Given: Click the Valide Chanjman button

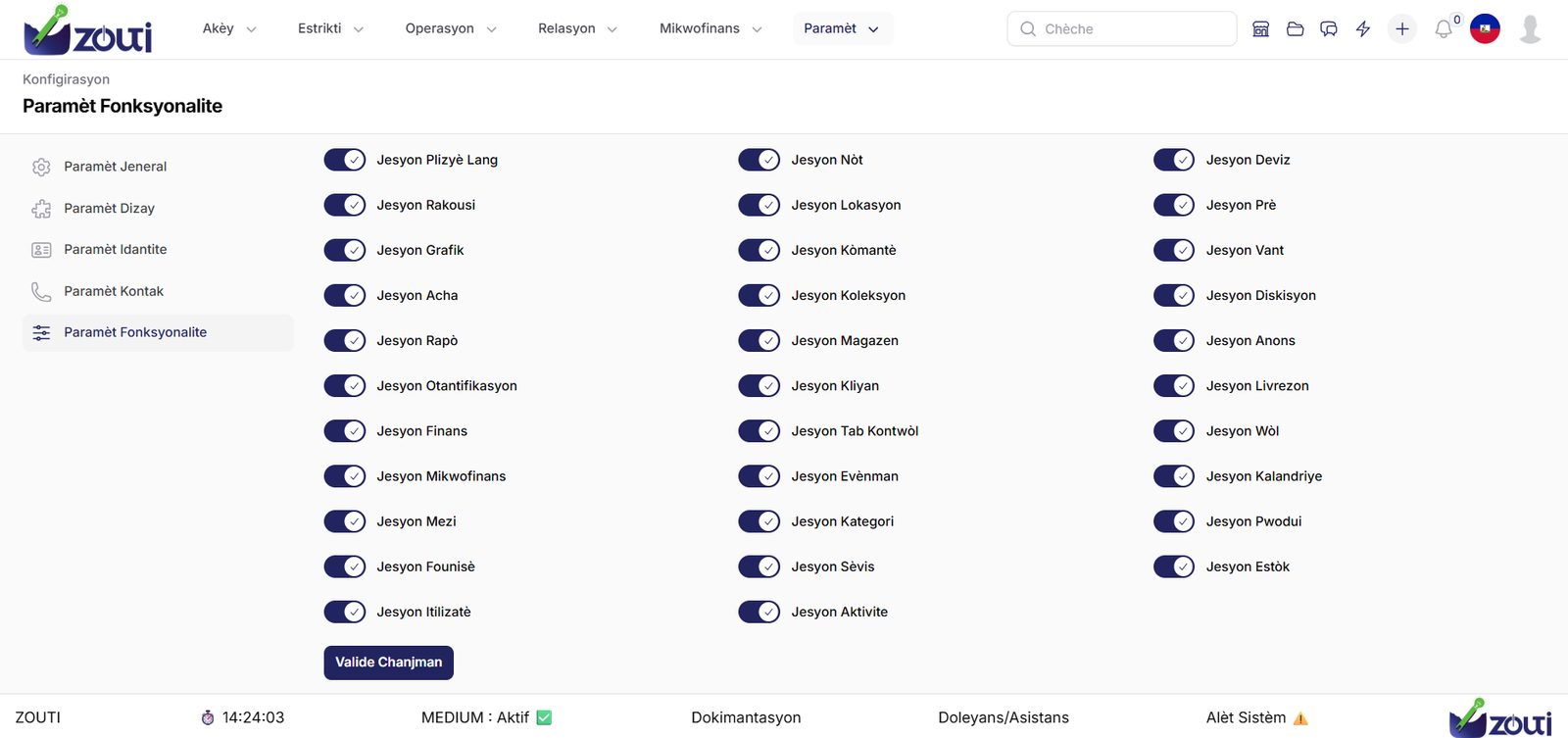Looking at the screenshot, I should pos(388,663).
